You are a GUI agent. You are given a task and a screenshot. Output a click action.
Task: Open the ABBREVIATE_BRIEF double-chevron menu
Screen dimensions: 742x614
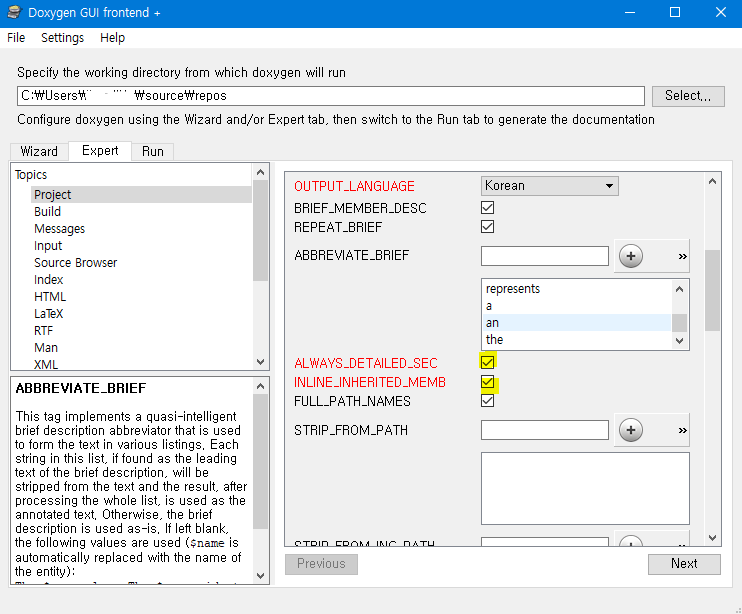click(x=682, y=256)
